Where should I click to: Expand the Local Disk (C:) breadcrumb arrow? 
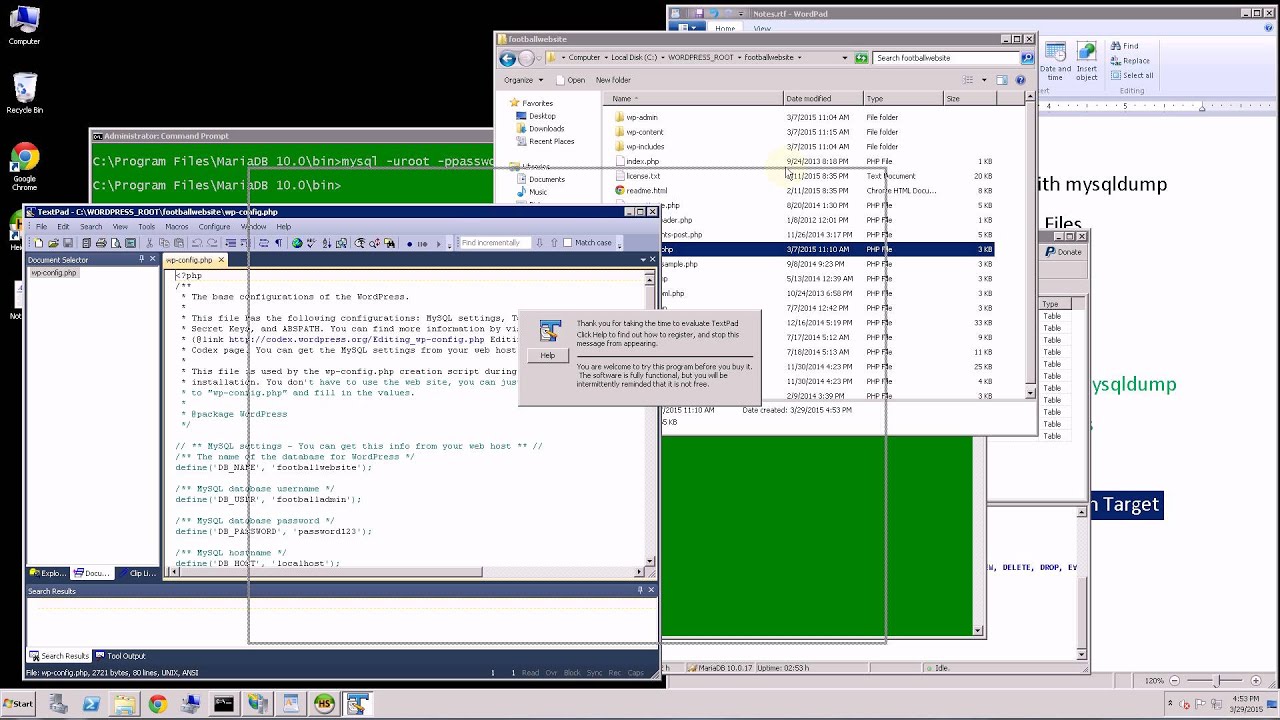click(662, 58)
